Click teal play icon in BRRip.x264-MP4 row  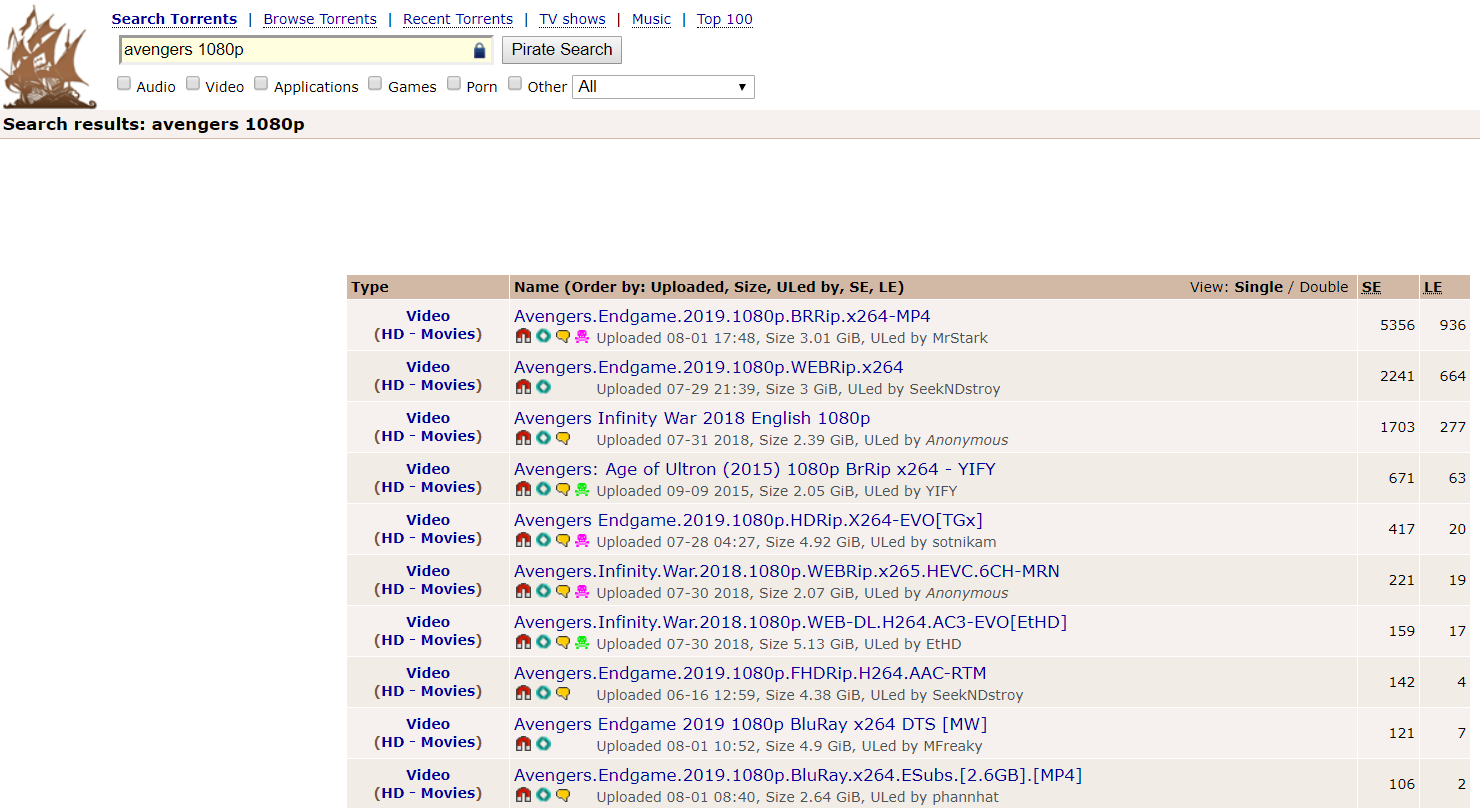(x=543, y=337)
